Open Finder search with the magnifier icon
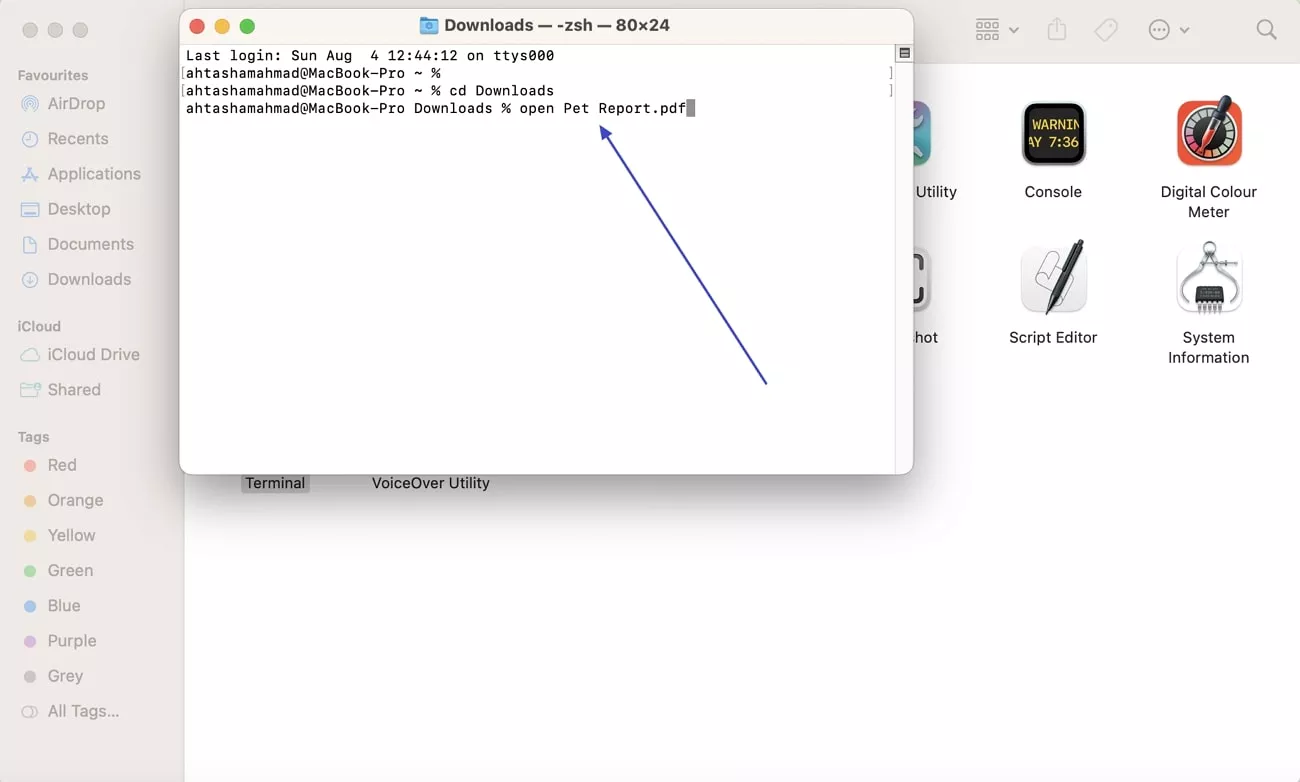1300x782 pixels. coord(1266,30)
